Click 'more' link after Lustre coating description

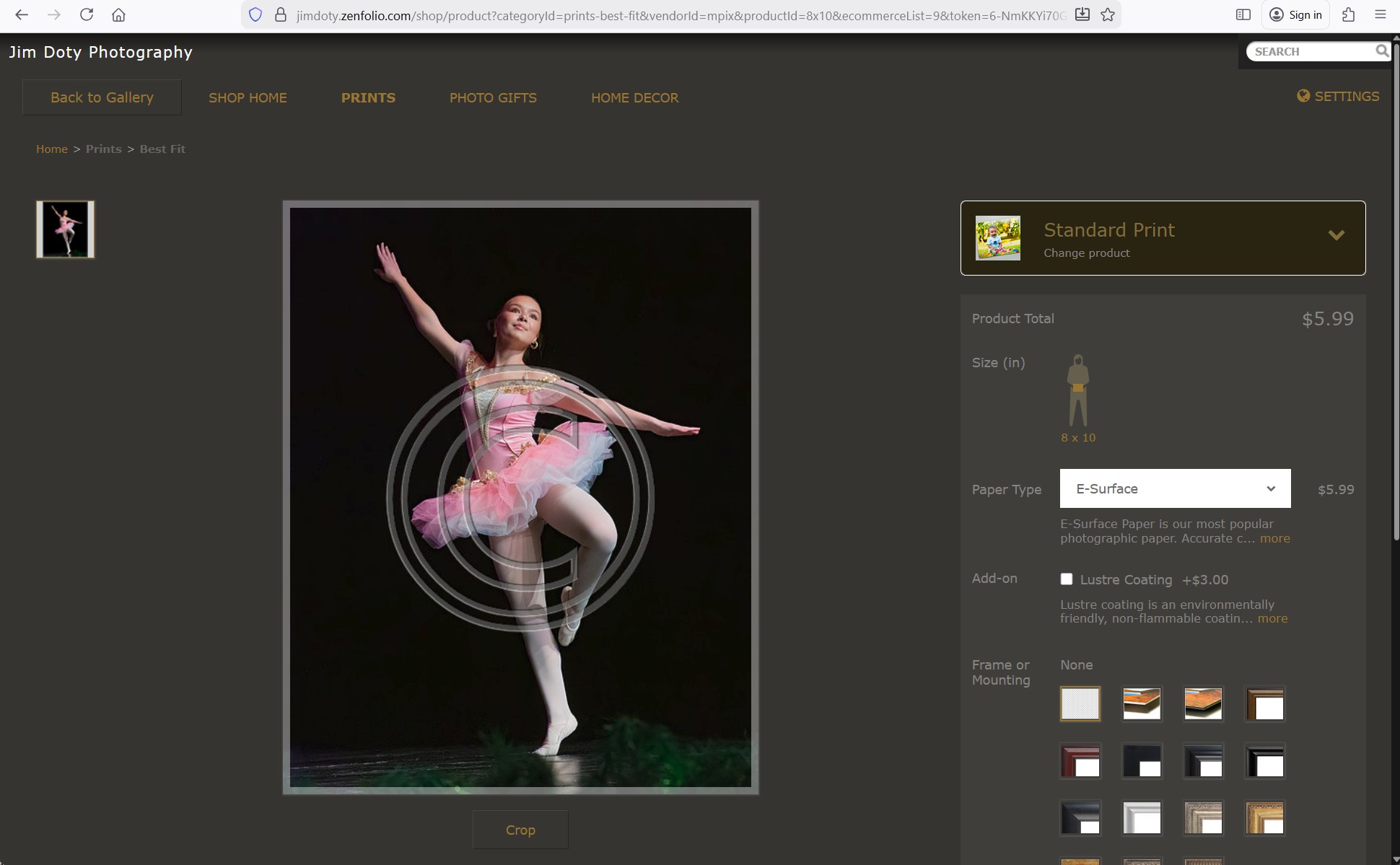(x=1272, y=618)
